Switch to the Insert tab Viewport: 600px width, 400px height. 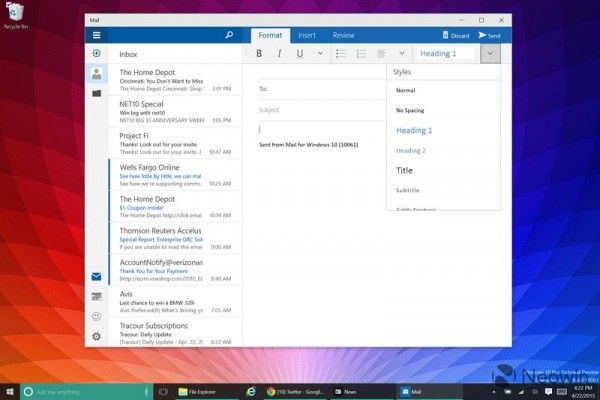[306, 35]
